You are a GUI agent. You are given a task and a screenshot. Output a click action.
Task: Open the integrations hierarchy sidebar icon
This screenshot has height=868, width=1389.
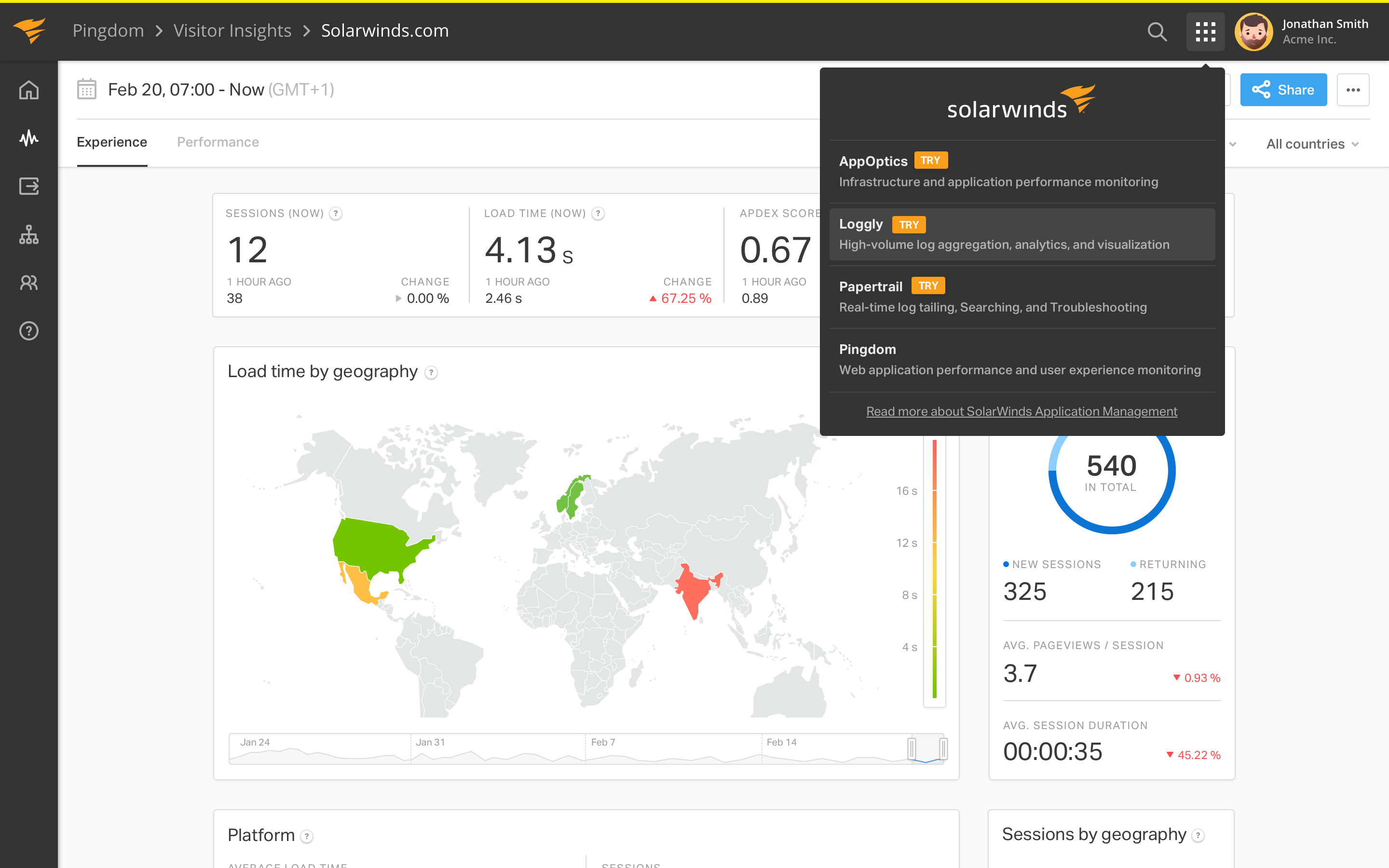tap(29, 234)
